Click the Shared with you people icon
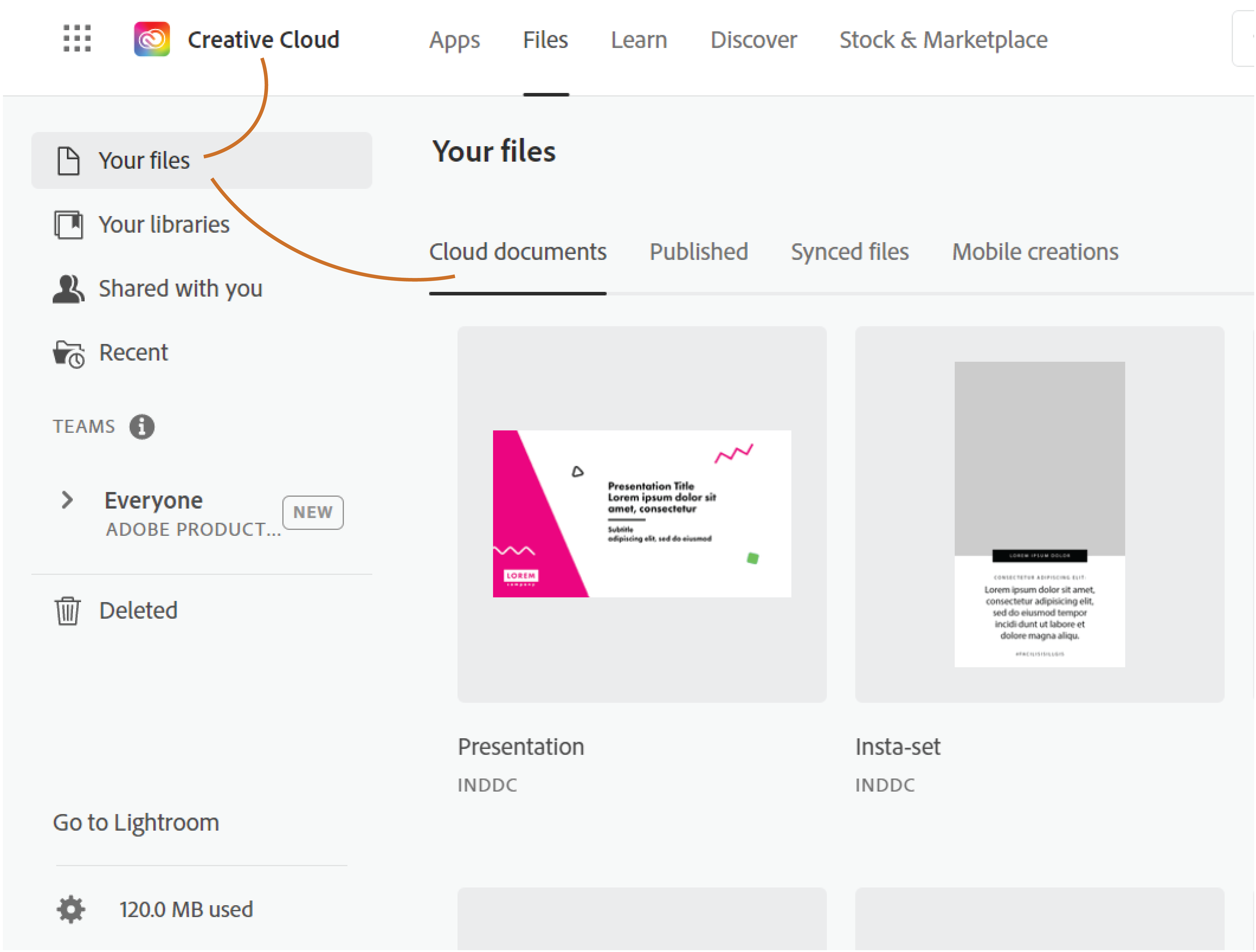 tap(68, 289)
